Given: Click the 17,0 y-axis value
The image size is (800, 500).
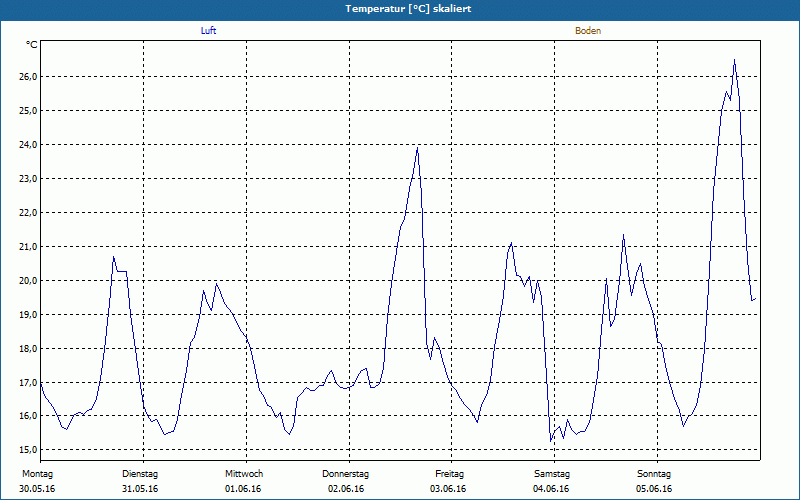Looking at the screenshot, I should [28, 382].
